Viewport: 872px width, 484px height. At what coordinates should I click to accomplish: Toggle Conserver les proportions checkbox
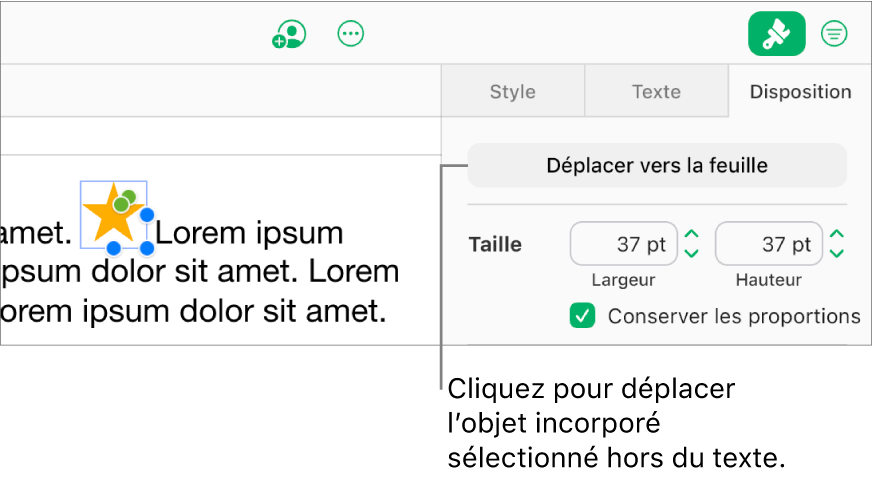[x=582, y=316]
